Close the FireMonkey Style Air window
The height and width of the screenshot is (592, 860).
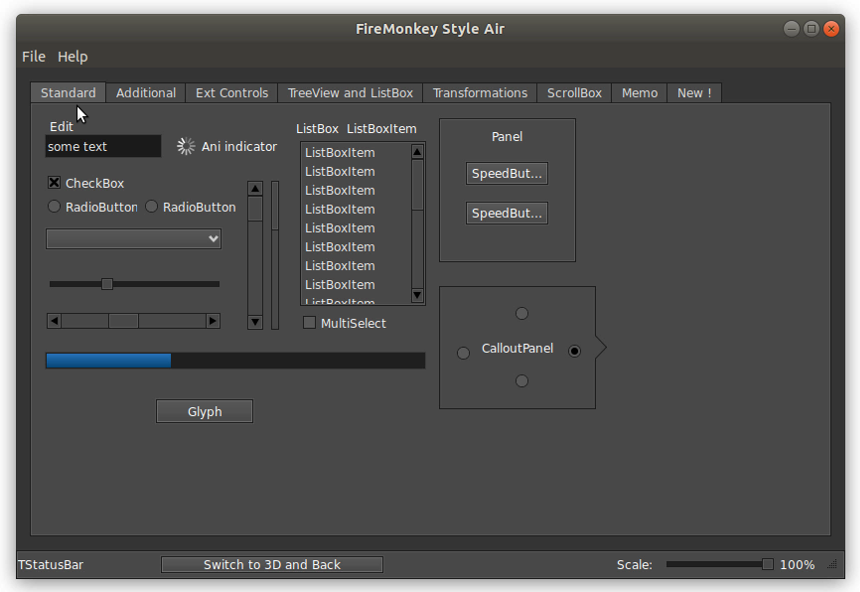click(x=831, y=29)
